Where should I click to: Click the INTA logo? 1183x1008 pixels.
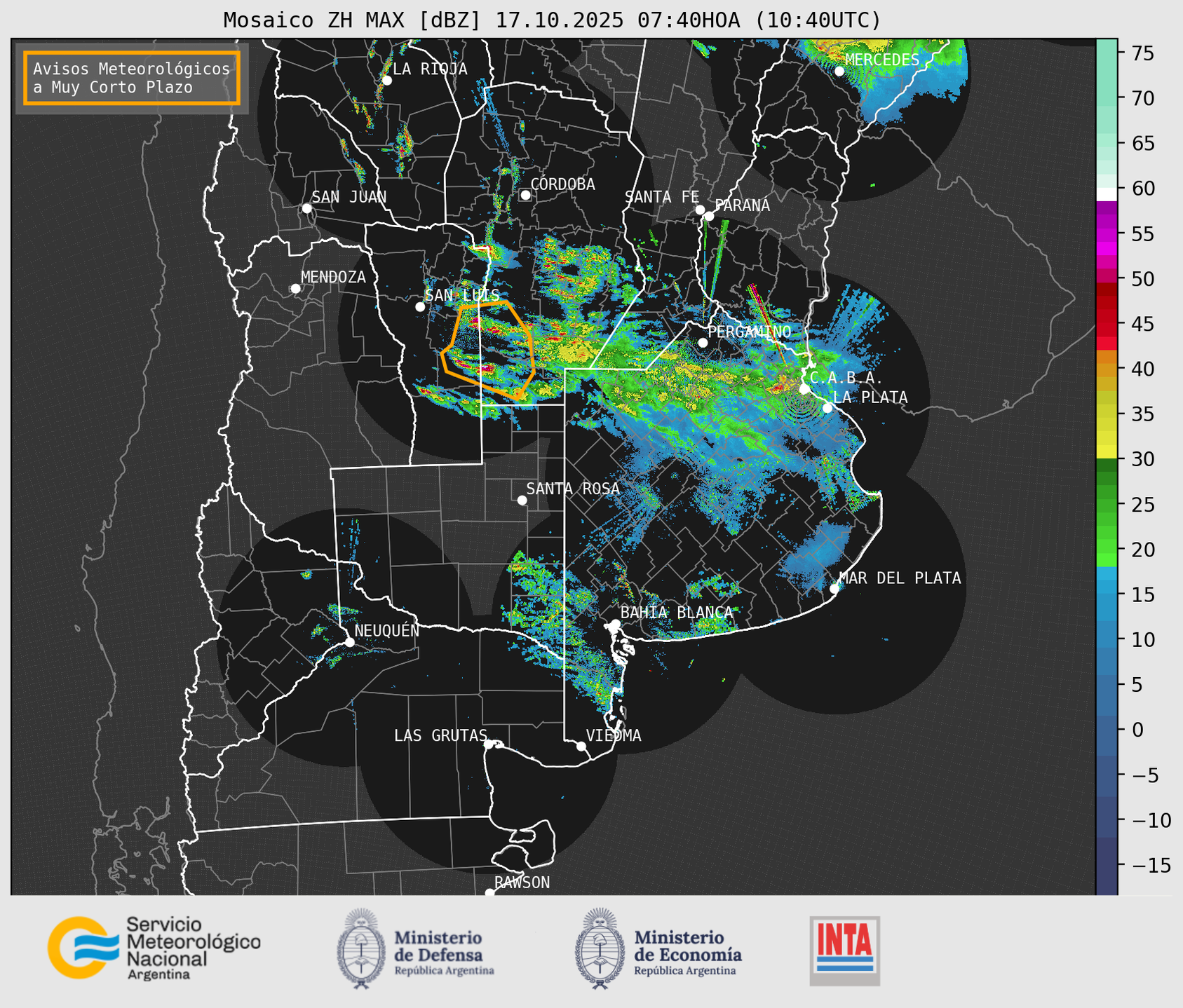click(845, 951)
